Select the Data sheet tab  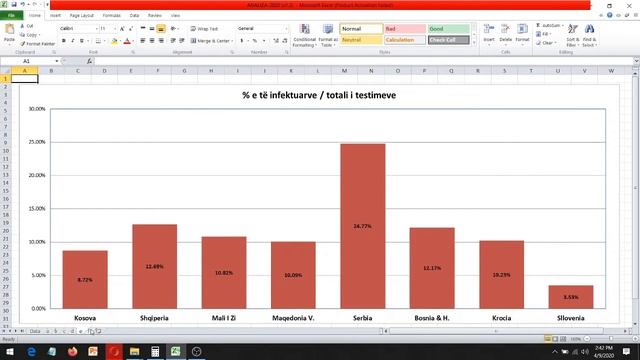click(35, 331)
